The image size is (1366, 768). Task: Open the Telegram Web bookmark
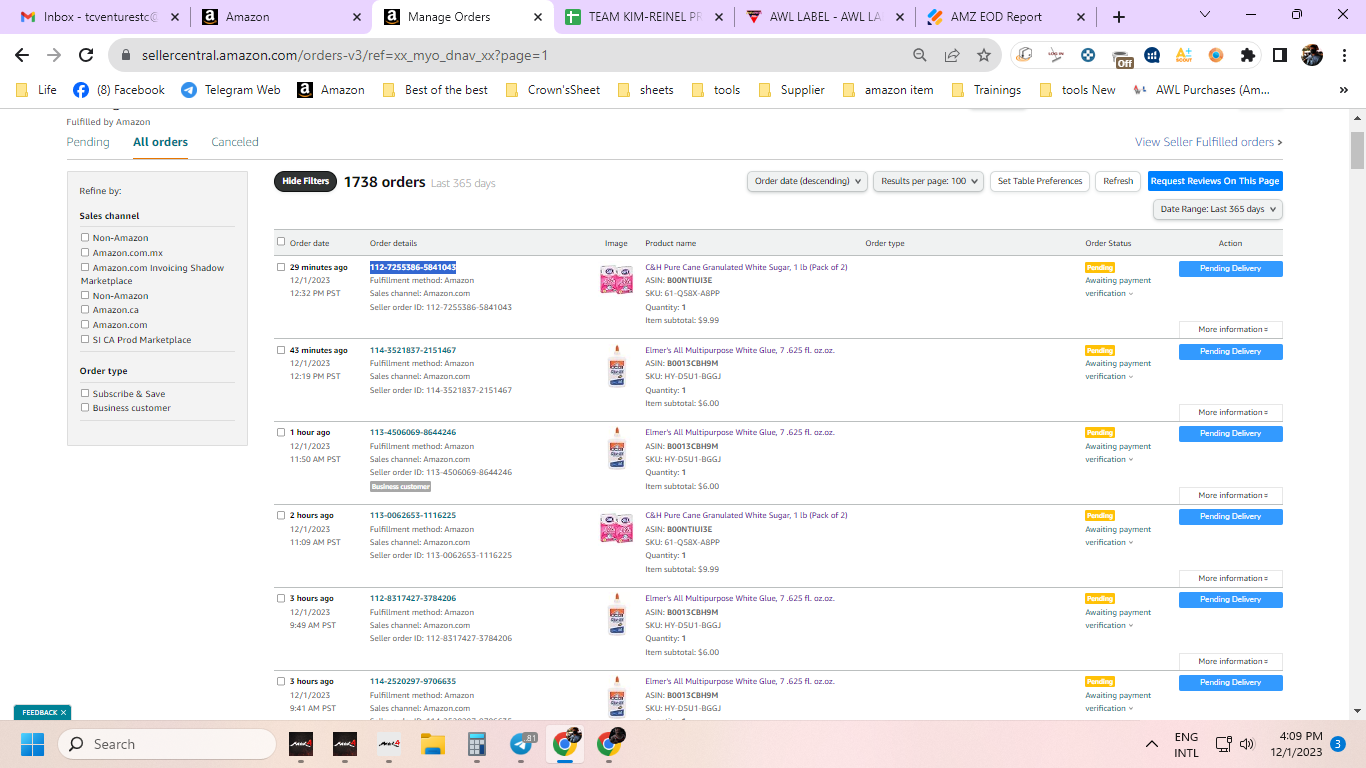[230, 90]
